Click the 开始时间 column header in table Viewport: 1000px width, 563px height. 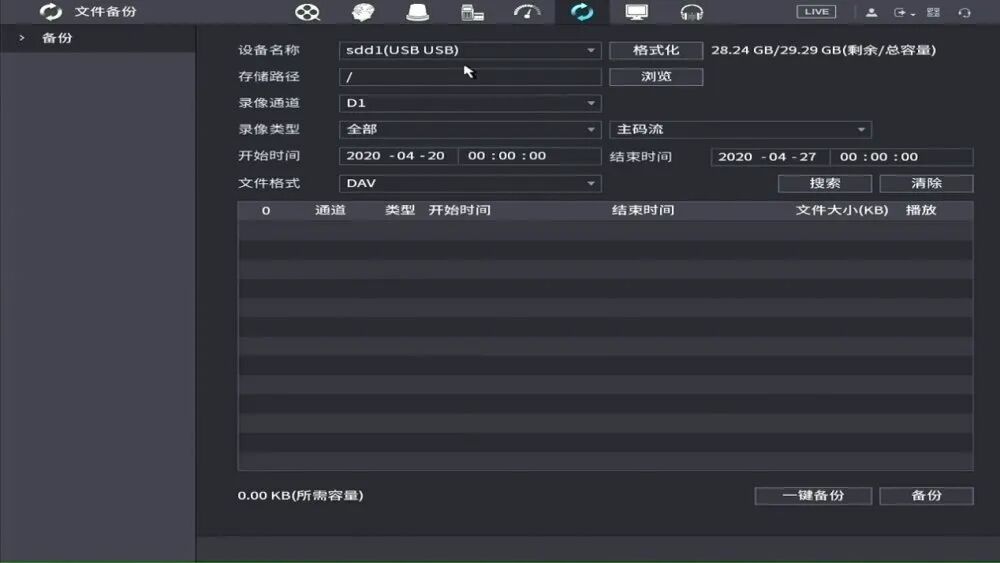point(460,210)
